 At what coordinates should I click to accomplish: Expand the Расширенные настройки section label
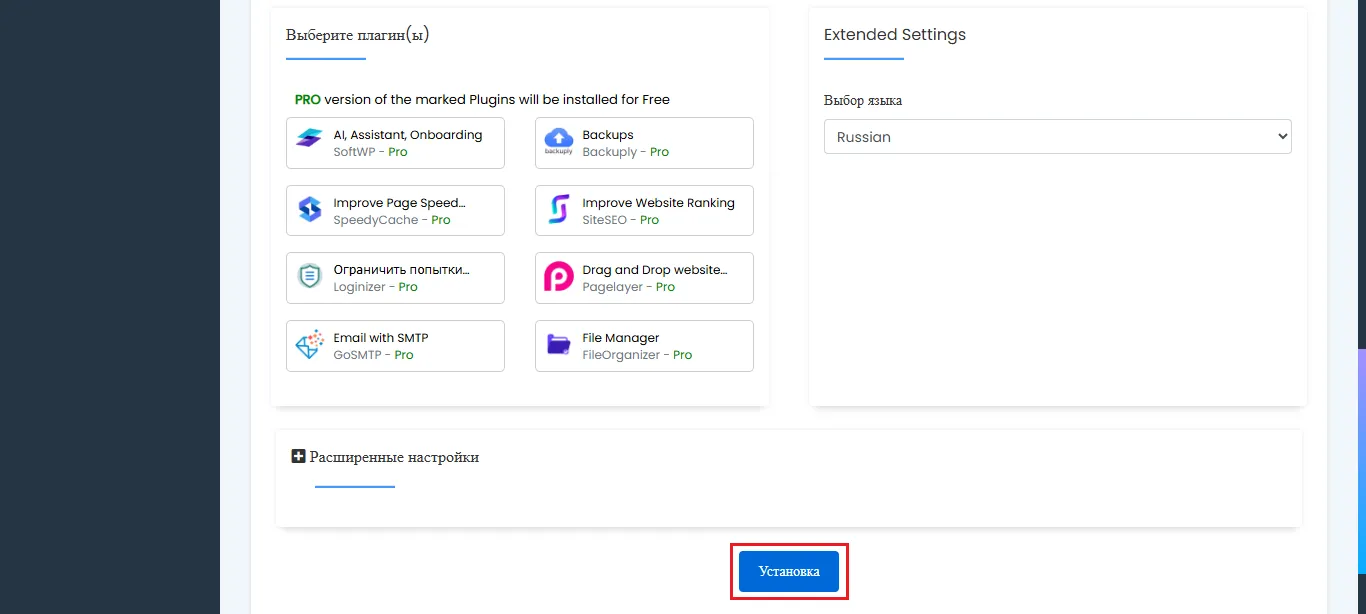pyautogui.click(x=394, y=457)
